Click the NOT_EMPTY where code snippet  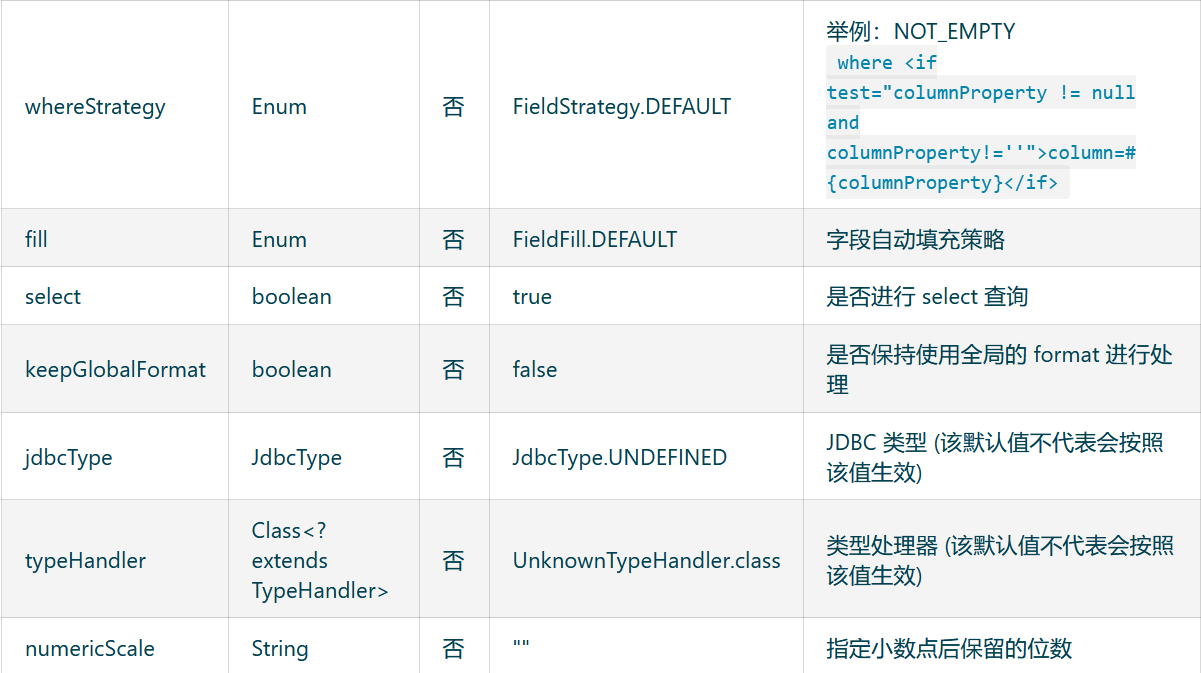(x=980, y=123)
